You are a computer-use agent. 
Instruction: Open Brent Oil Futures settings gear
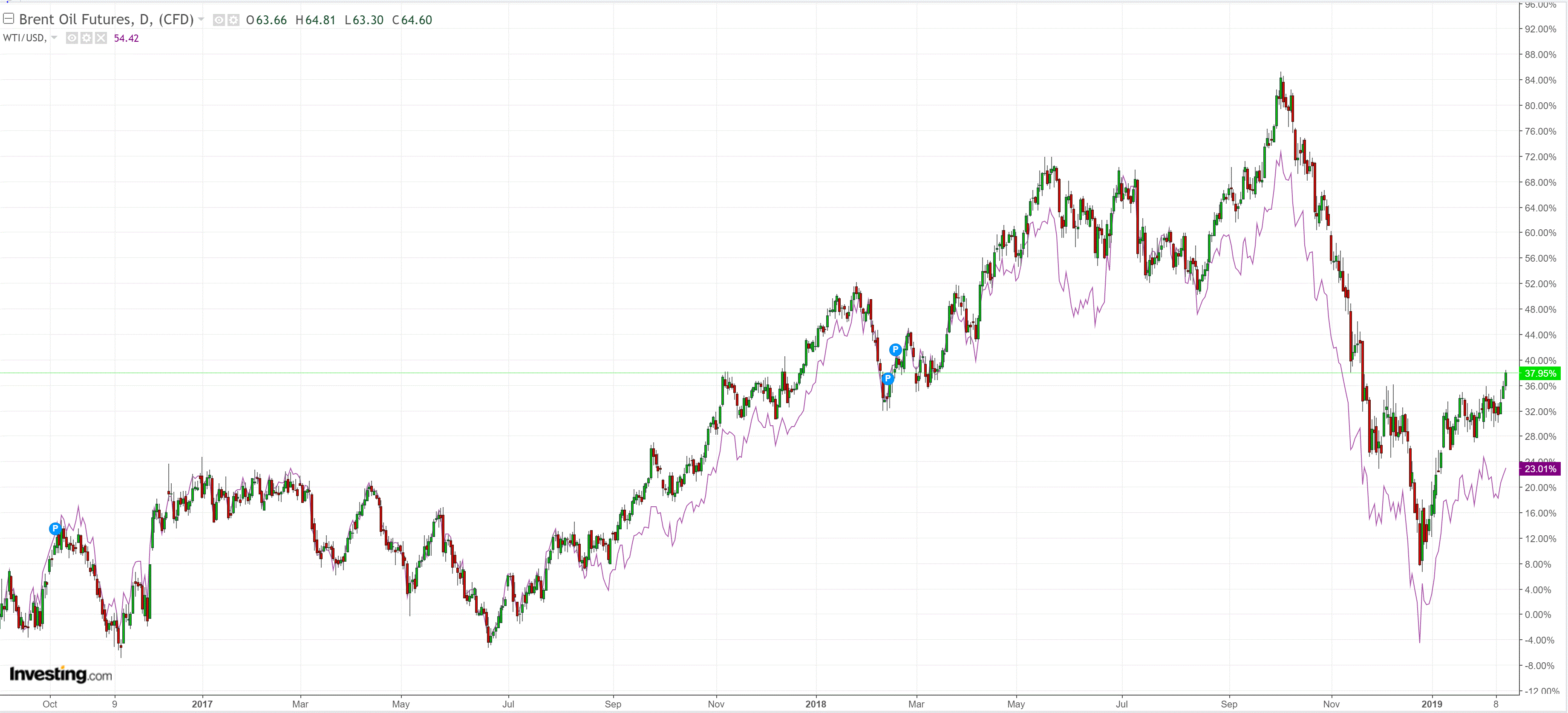(233, 20)
